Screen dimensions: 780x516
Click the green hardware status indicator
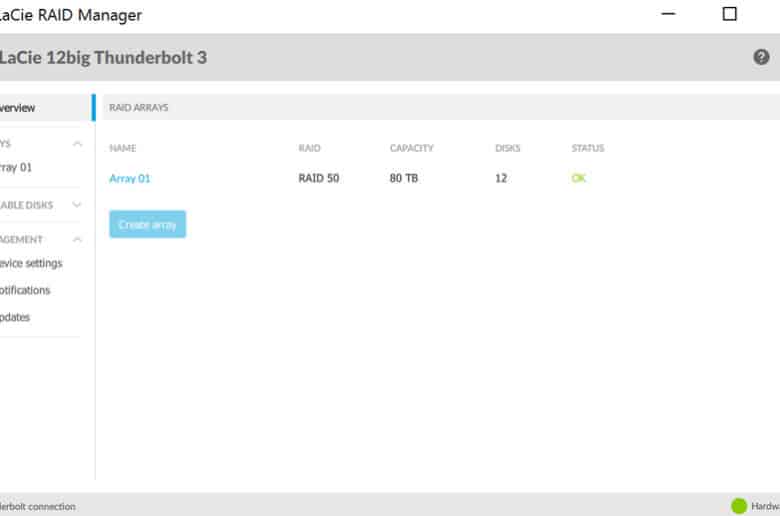pyautogui.click(x=739, y=506)
